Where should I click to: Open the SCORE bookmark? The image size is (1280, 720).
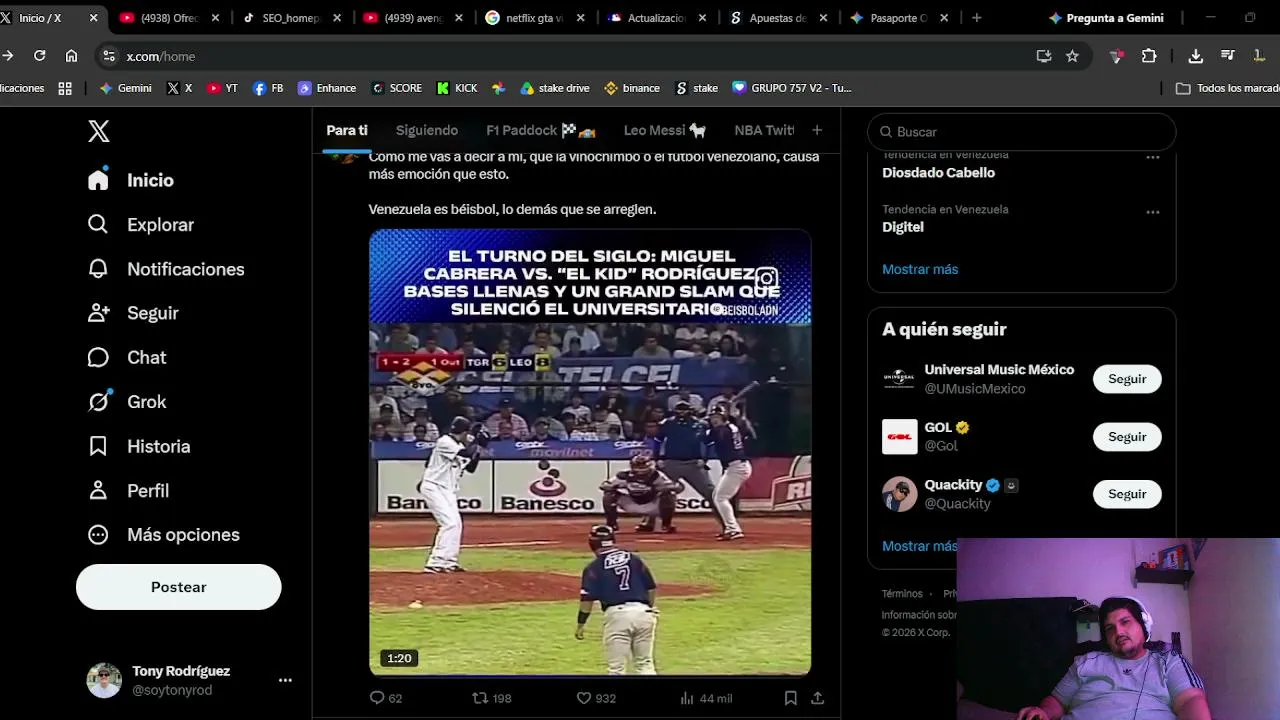(397, 88)
